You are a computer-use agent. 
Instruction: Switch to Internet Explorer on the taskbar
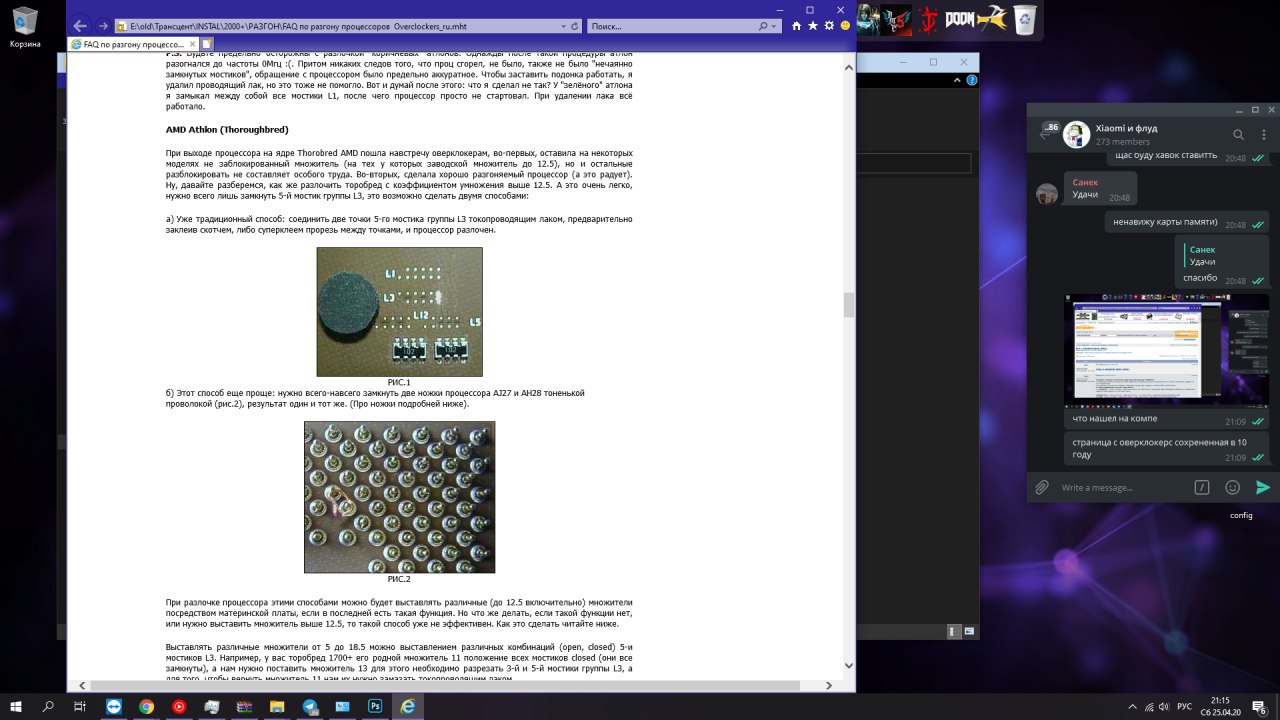click(x=407, y=706)
